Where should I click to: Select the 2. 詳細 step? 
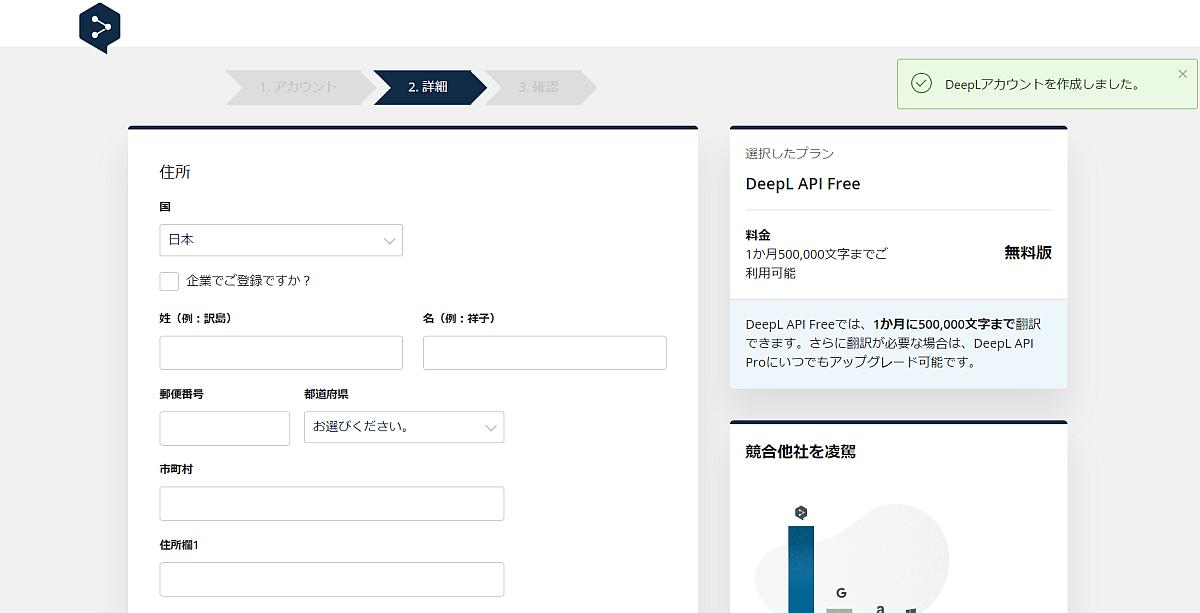[x=428, y=87]
